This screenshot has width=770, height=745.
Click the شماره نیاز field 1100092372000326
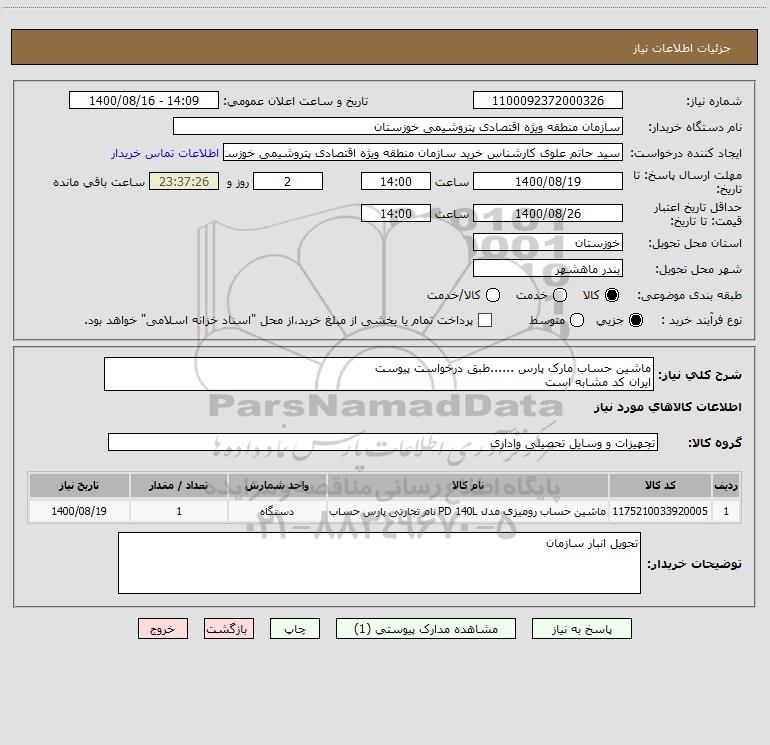548,100
